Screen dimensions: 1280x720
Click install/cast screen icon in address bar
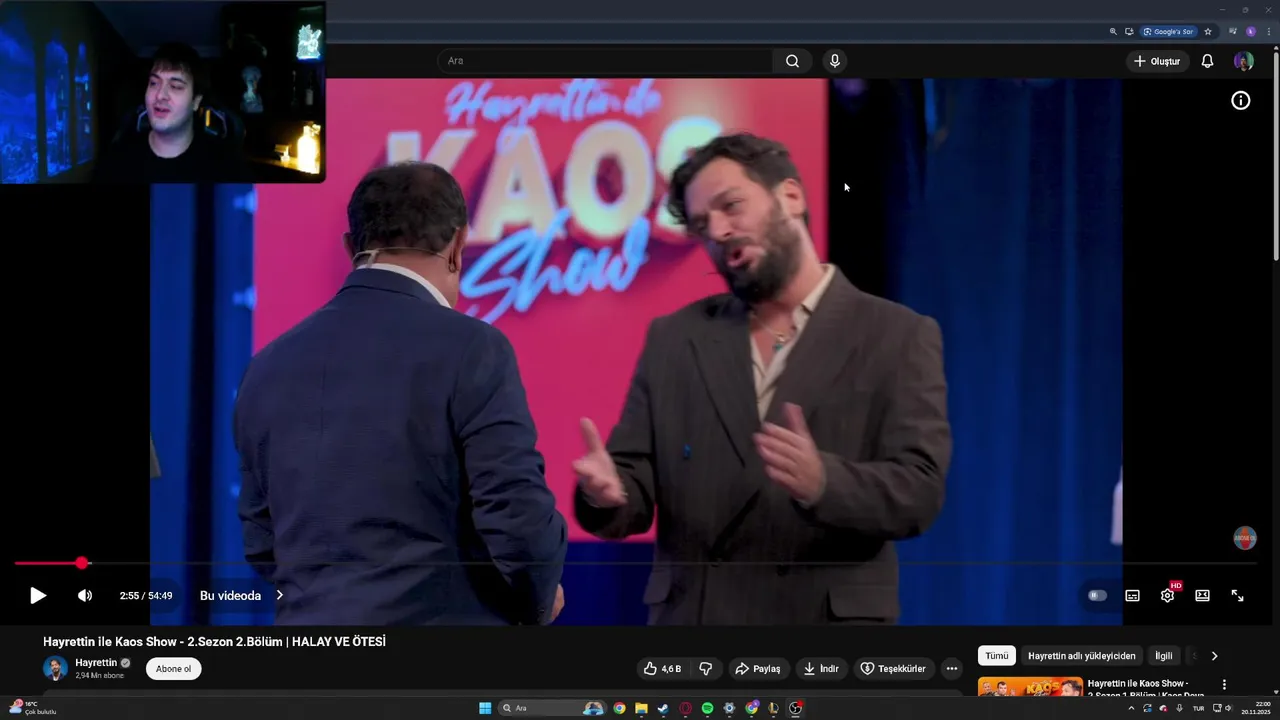[x=1129, y=32]
